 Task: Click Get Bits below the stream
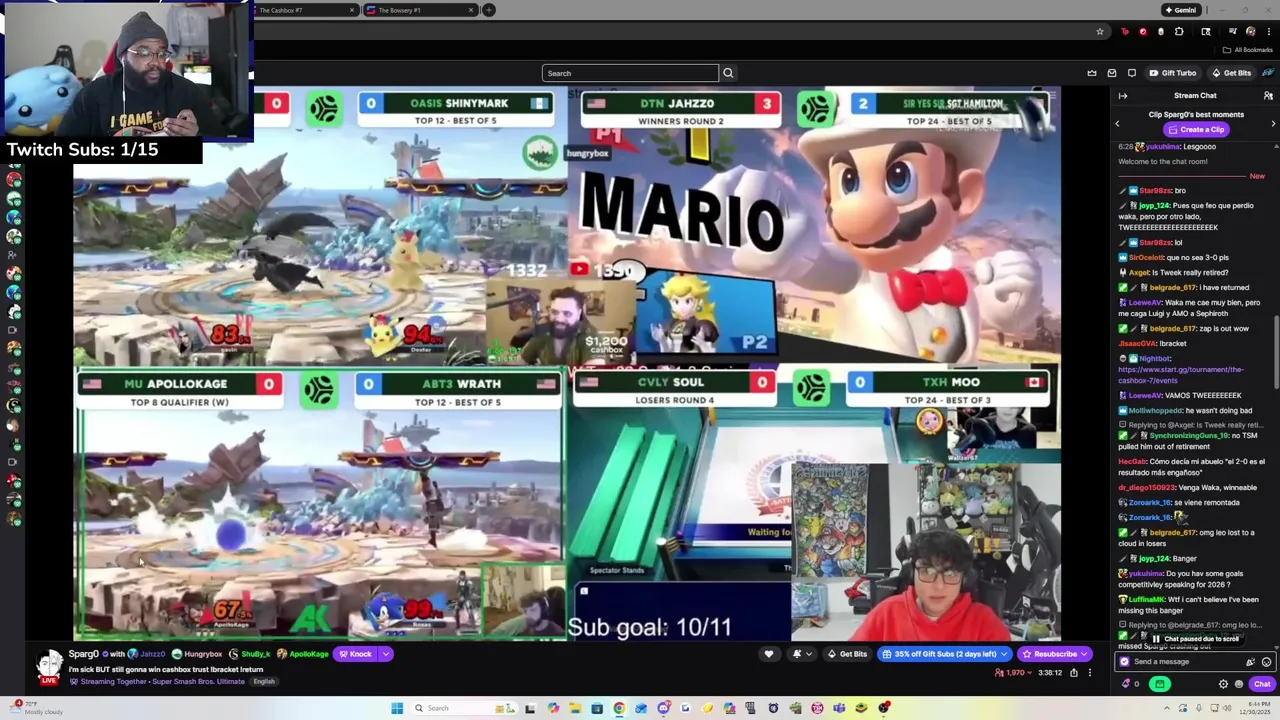point(847,654)
